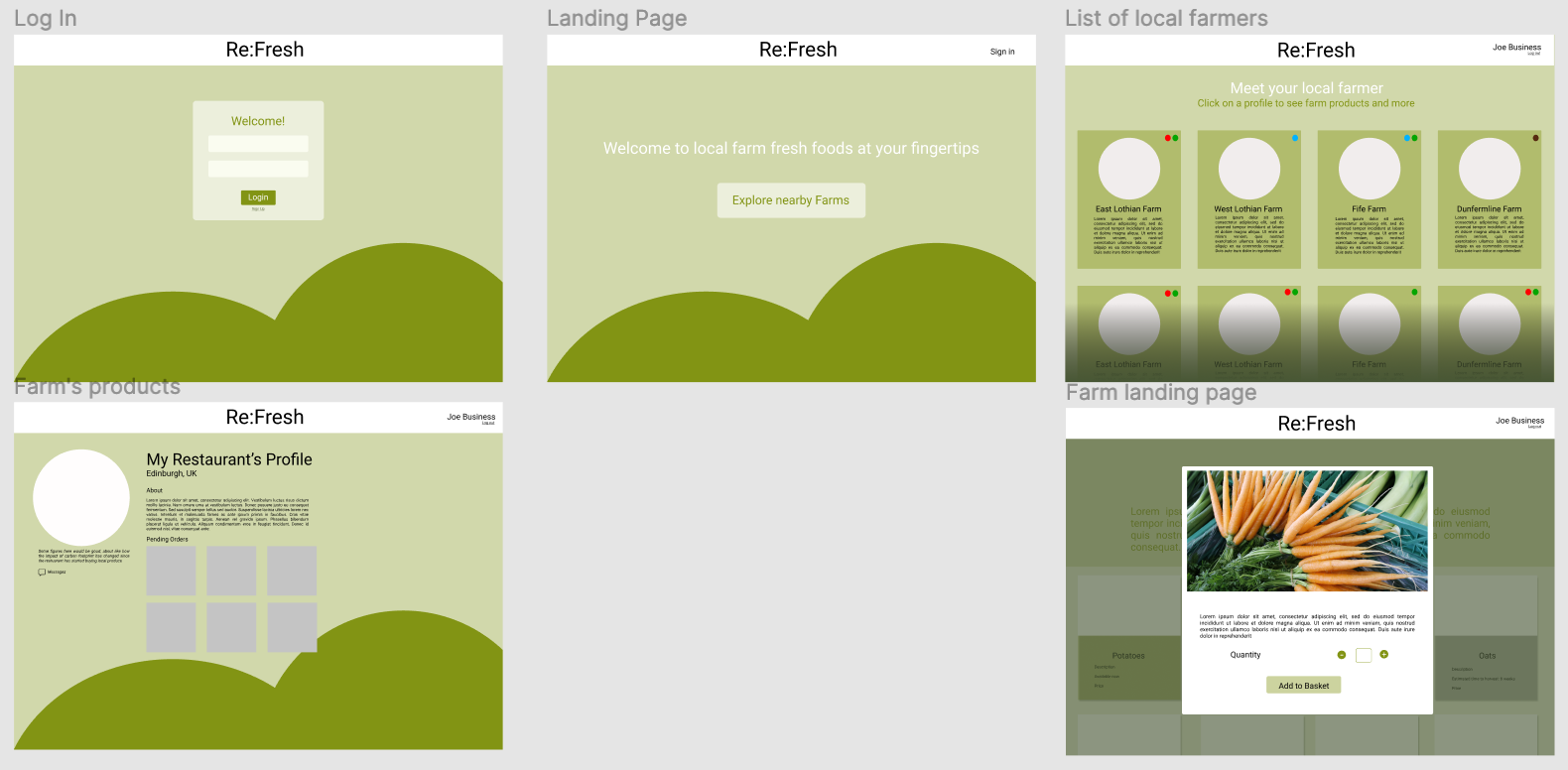
Task: Click the Login button
Action: (258, 197)
